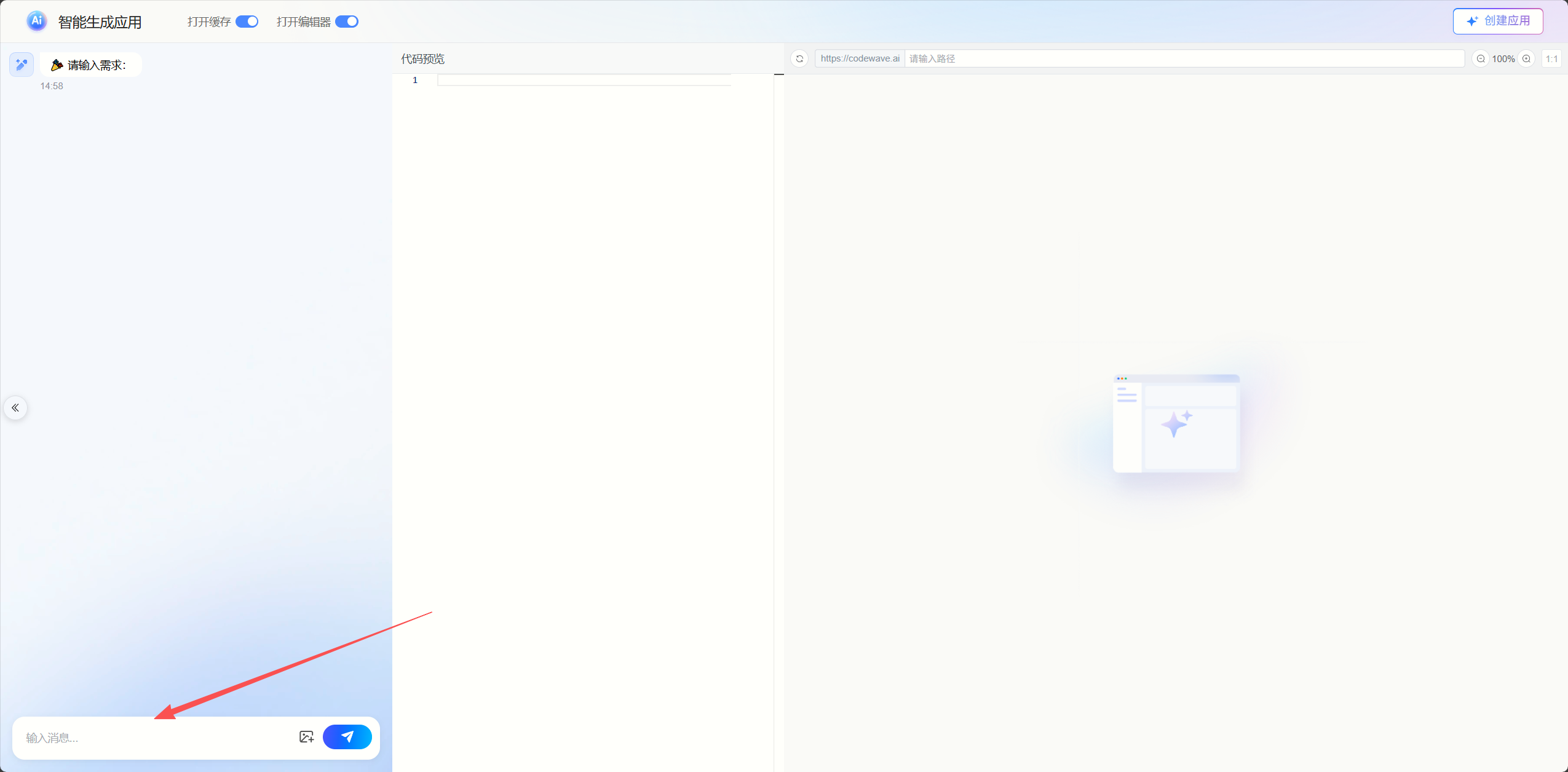
Task: Reset preview scale with 1:1 button
Action: (x=1551, y=58)
